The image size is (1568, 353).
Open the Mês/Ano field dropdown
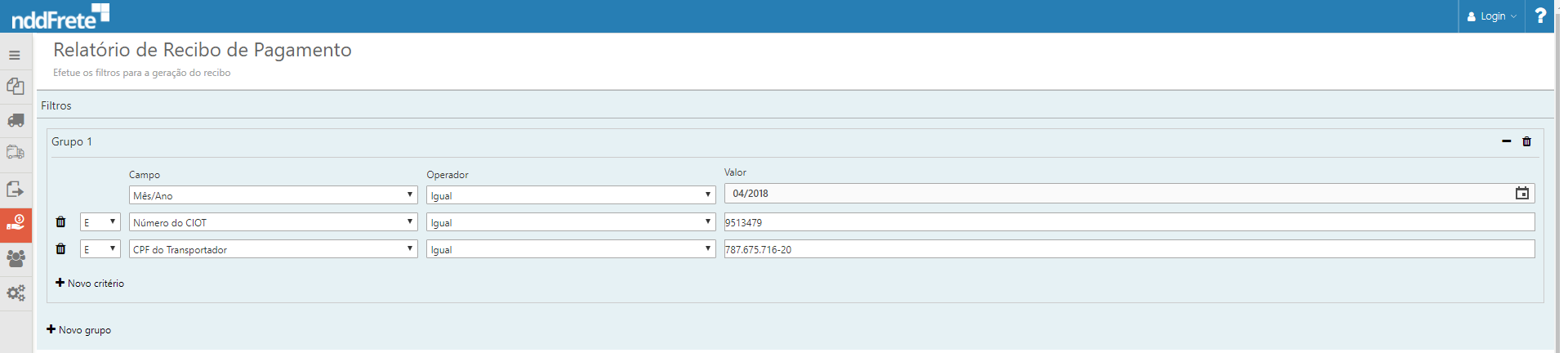tap(274, 195)
